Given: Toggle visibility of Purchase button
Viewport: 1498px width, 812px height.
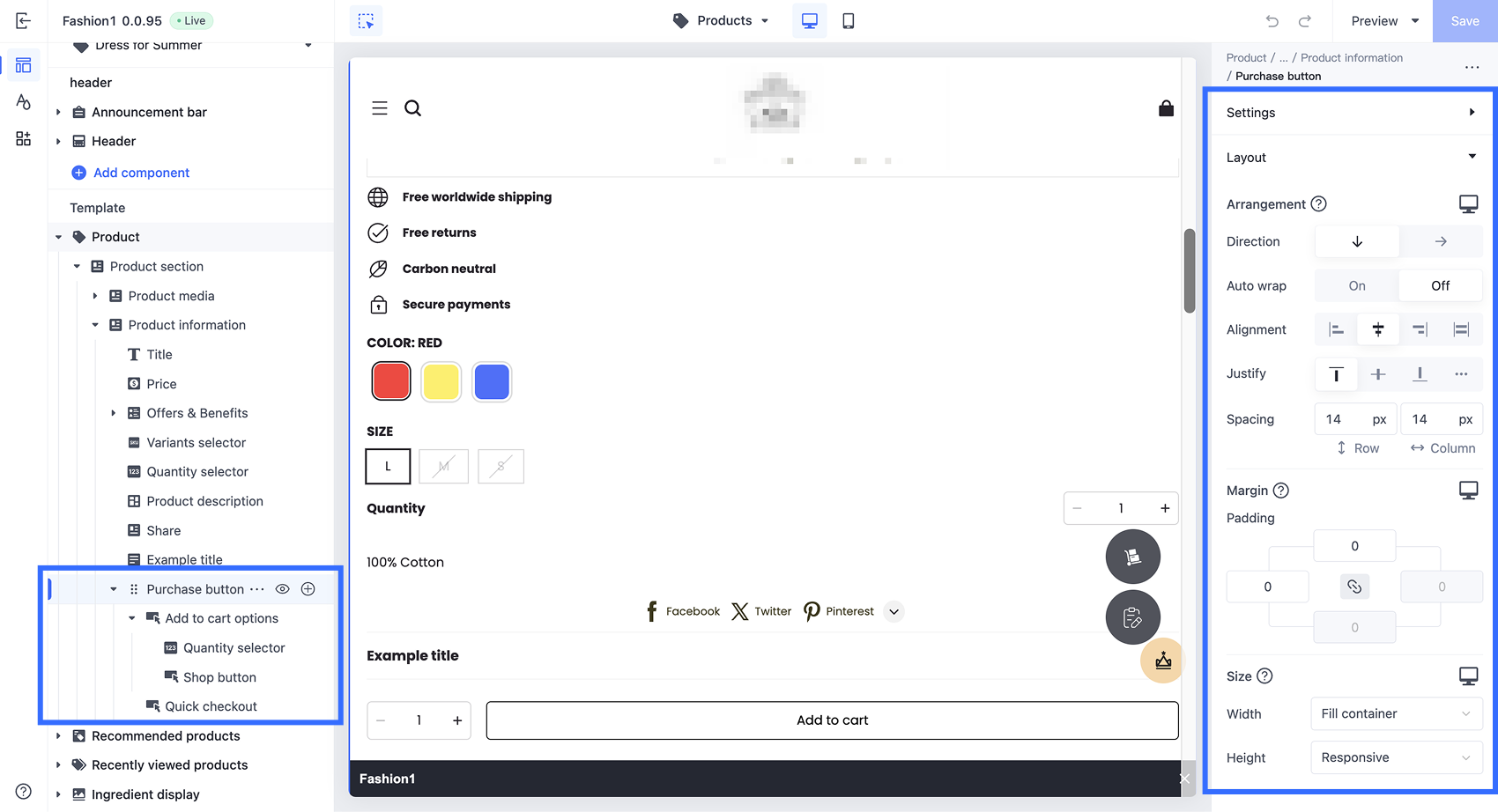Looking at the screenshot, I should 282,589.
